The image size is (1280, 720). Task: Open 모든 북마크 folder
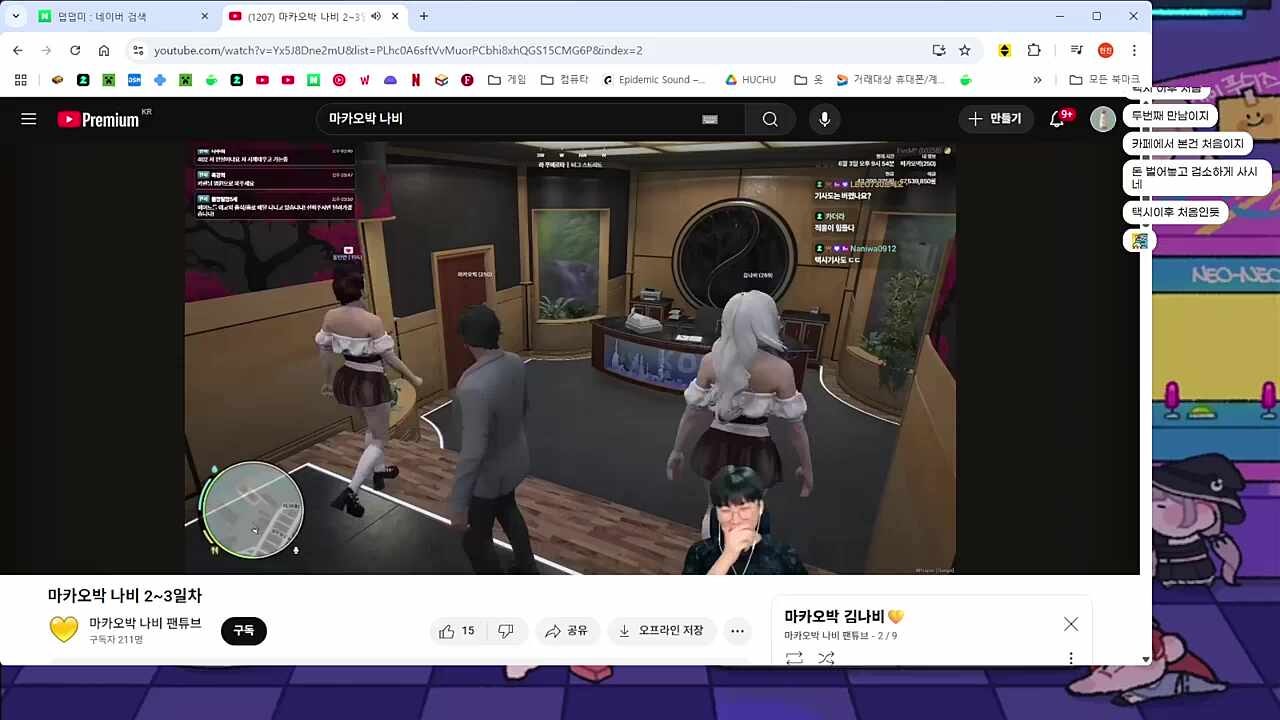[1104, 80]
